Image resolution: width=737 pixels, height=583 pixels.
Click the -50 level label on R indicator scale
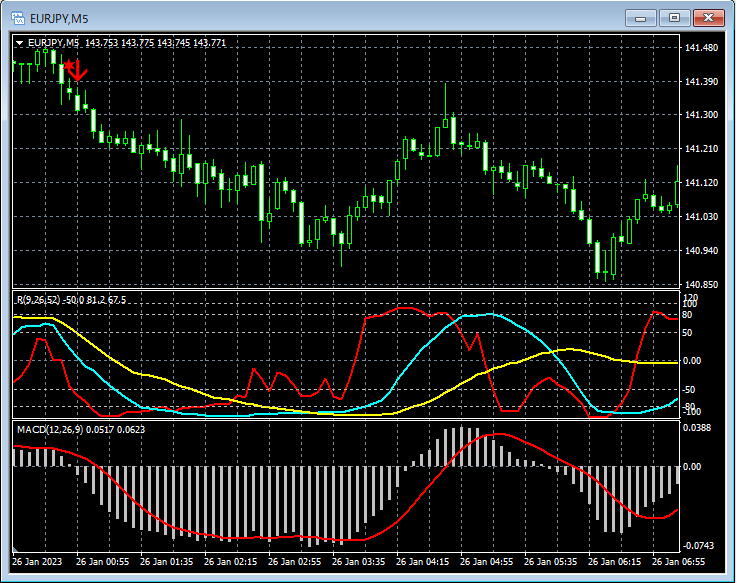687,390
